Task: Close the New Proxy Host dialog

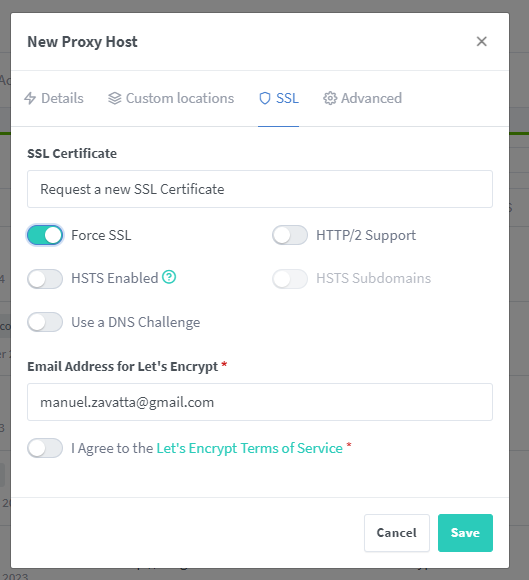Action: click(481, 41)
